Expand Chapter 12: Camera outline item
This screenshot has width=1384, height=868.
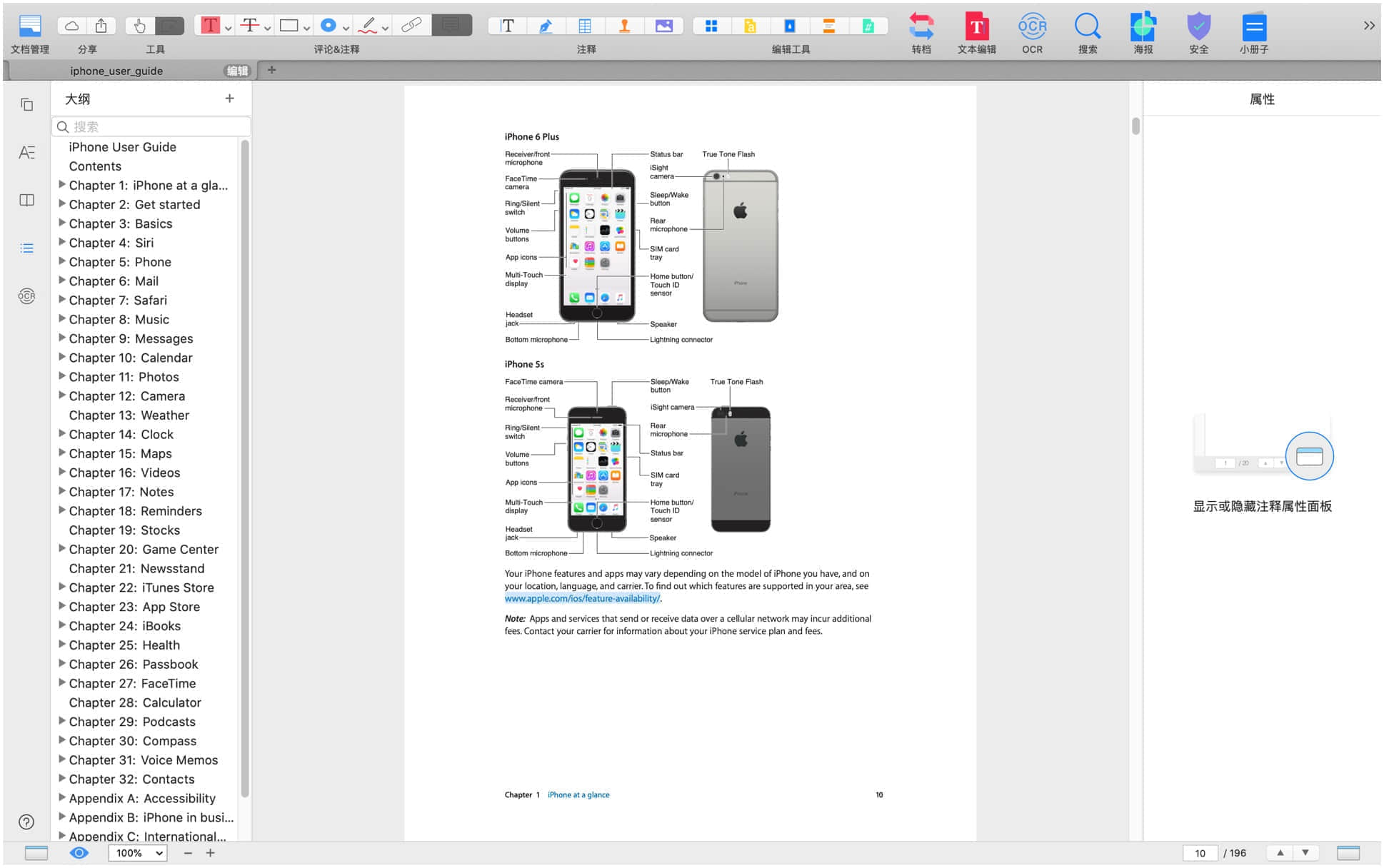point(62,395)
